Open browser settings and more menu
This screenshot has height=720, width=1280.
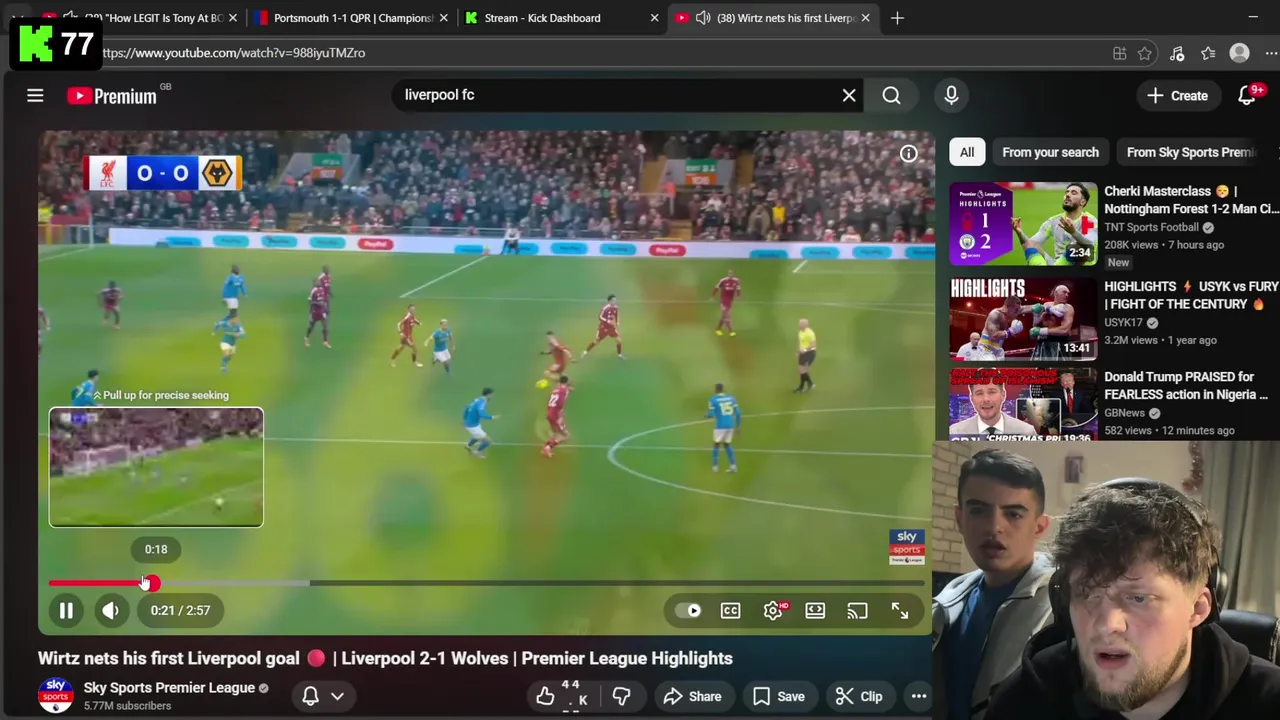tap(1272, 53)
